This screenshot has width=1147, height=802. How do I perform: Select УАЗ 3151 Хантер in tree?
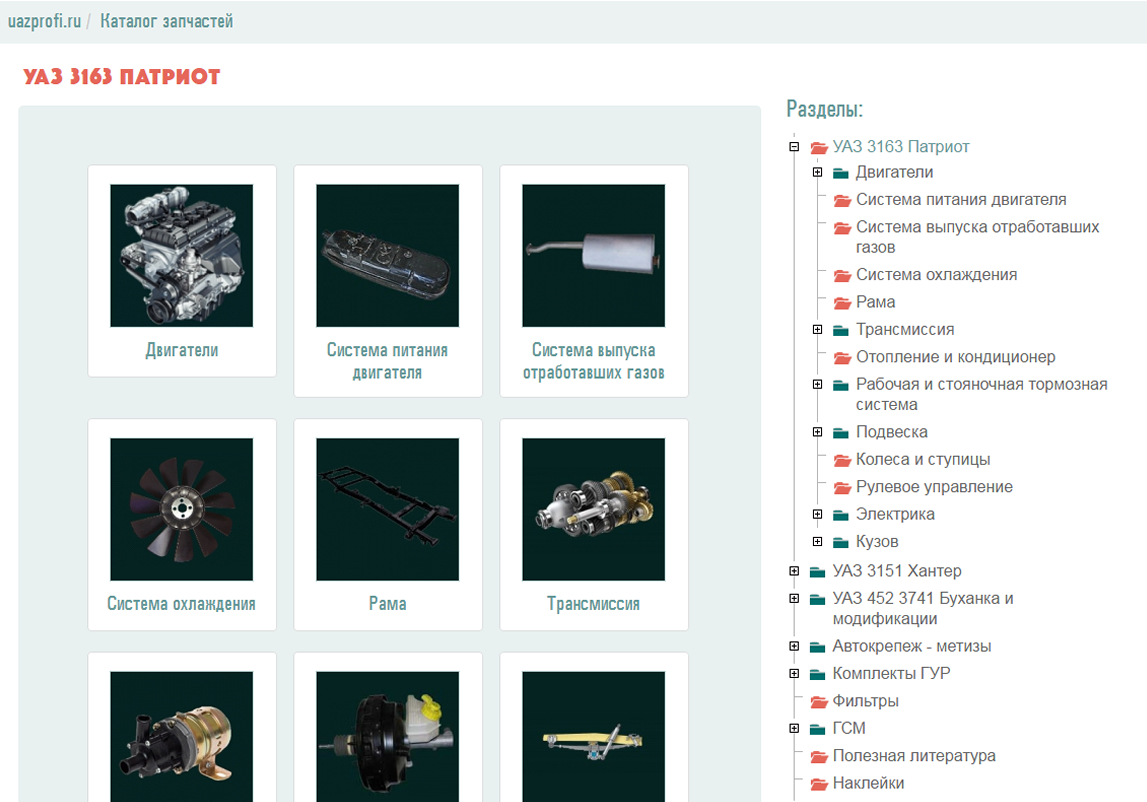(x=897, y=571)
